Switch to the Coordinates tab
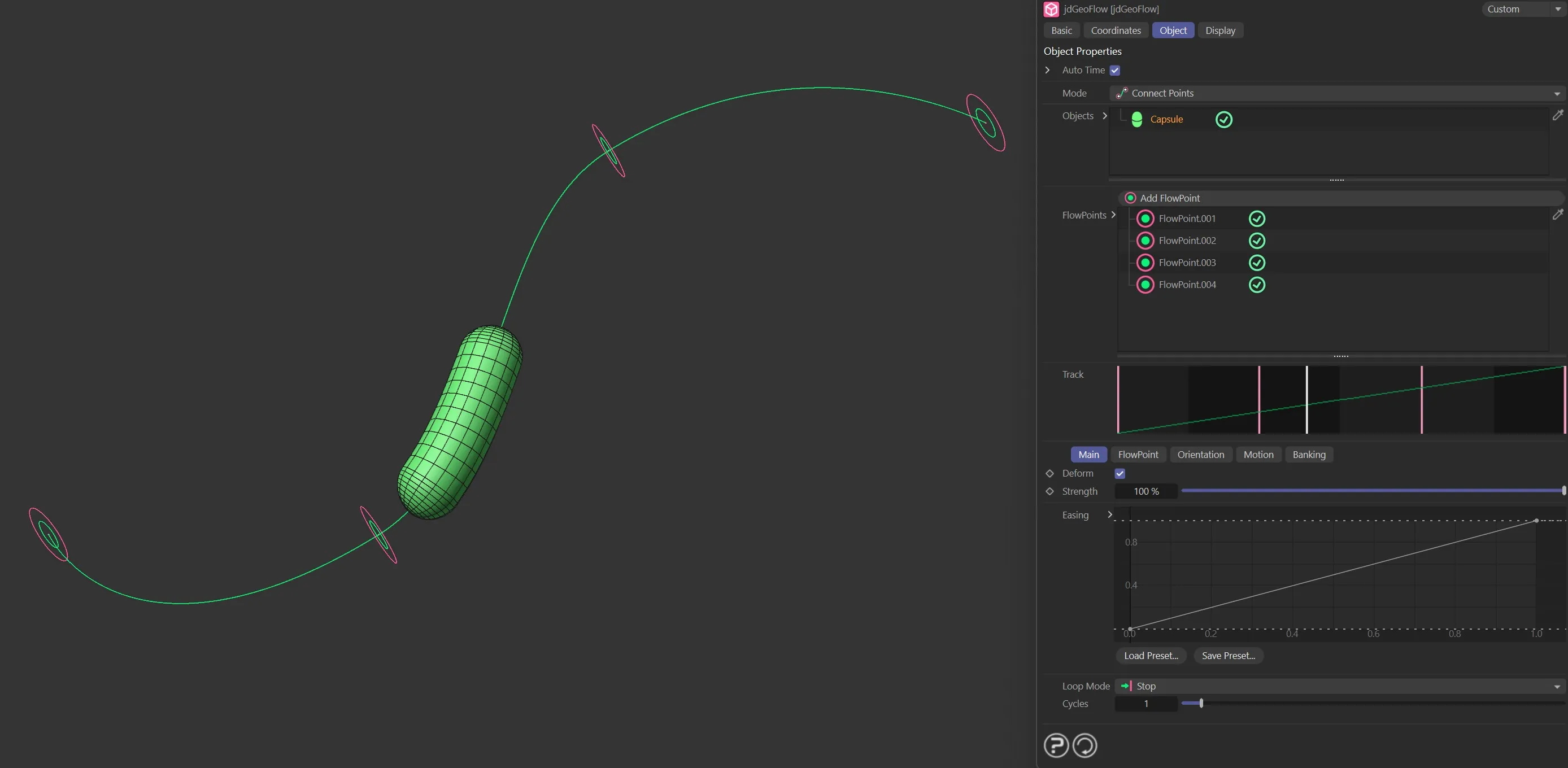 (x=1115, y=30)
